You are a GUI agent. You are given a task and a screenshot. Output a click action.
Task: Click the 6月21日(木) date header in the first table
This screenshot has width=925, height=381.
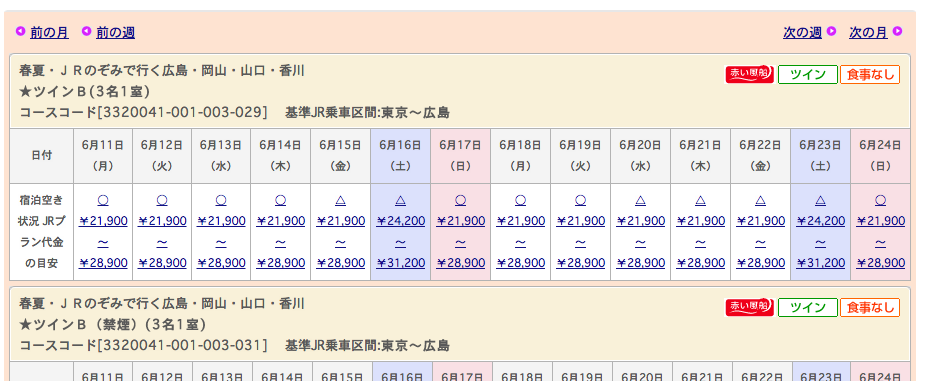701,156
